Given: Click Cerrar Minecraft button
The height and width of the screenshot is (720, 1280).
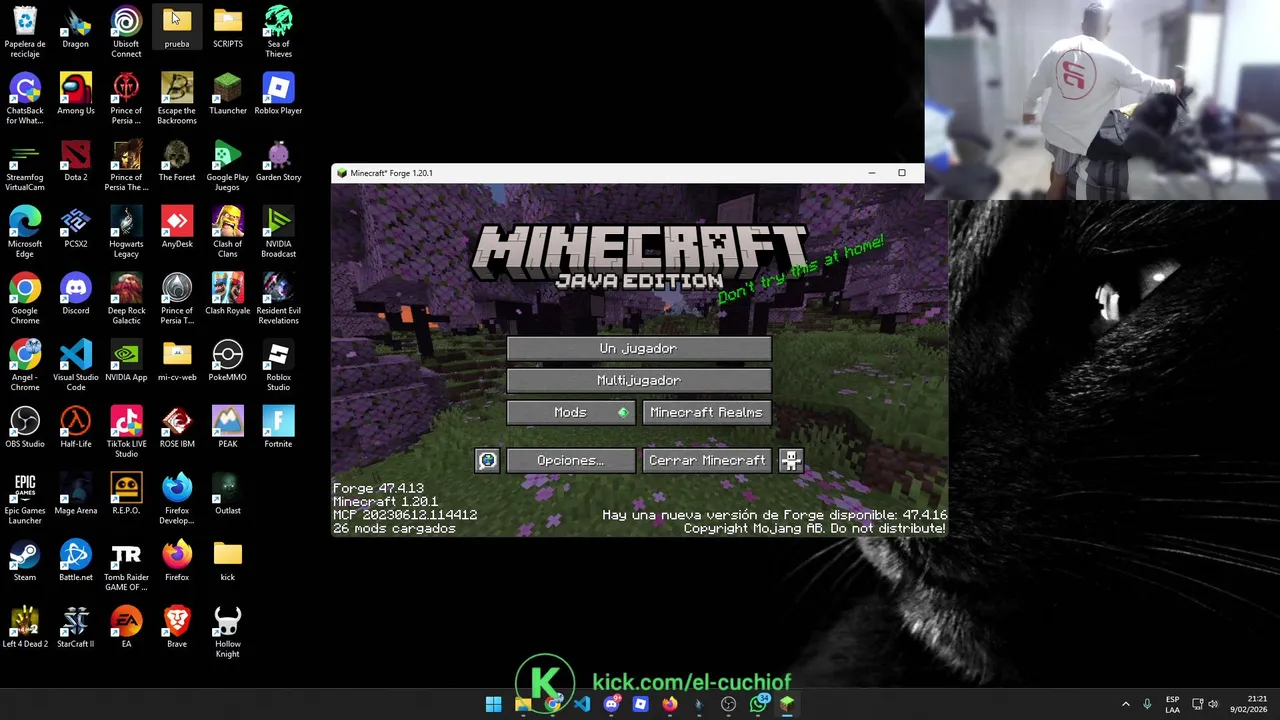Looking at the screenshot, I should [707, 460].
